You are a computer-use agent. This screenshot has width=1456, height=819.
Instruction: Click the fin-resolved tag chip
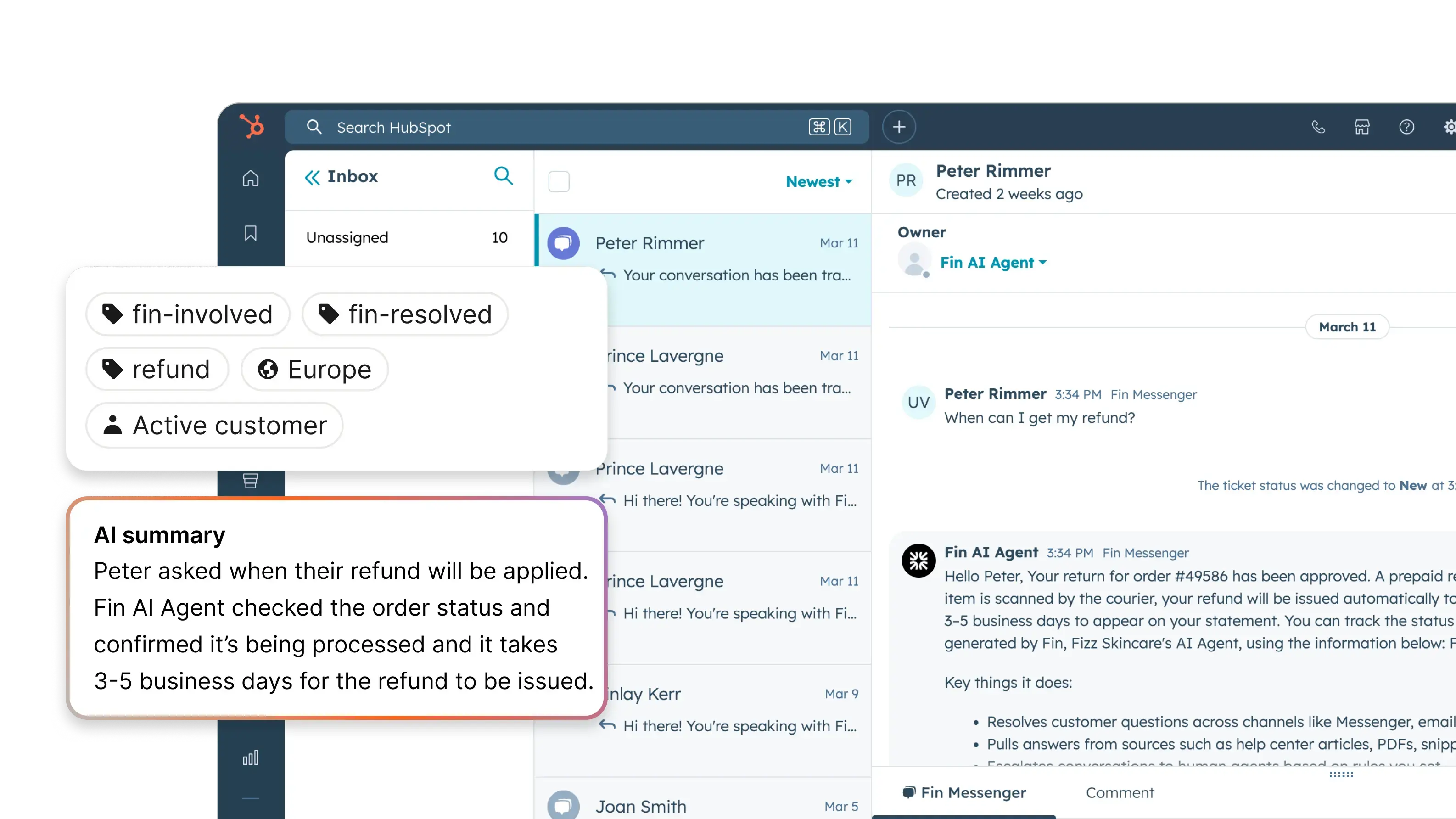(405, 314)
